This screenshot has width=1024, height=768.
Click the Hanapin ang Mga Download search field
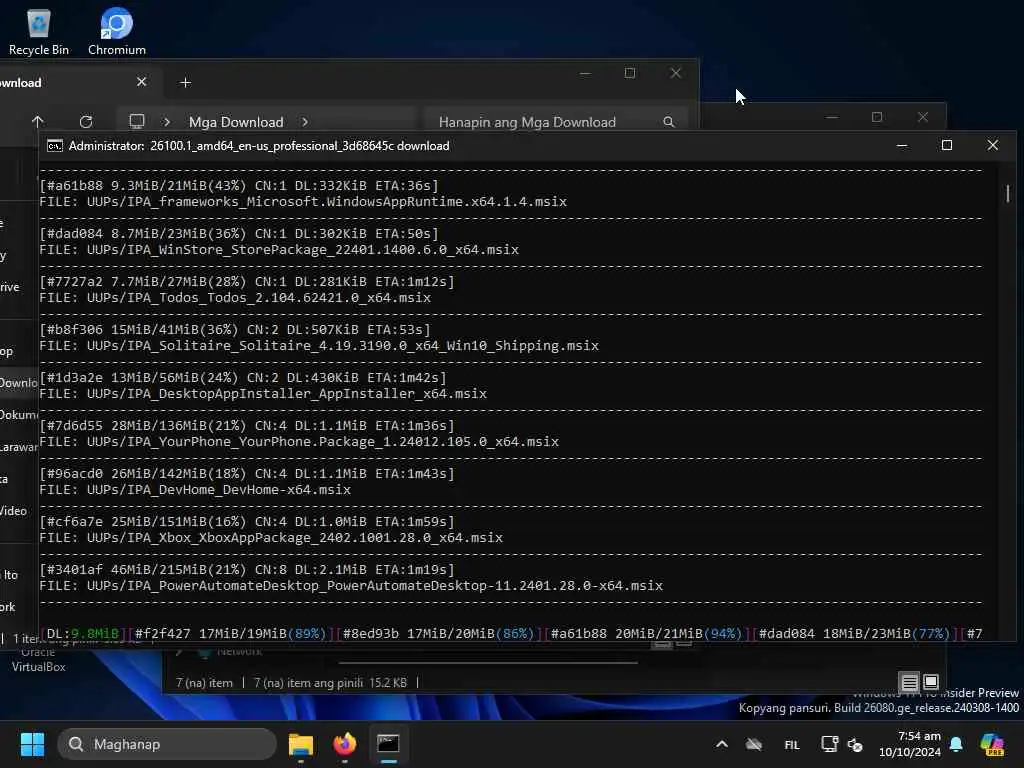coord(555,121)
